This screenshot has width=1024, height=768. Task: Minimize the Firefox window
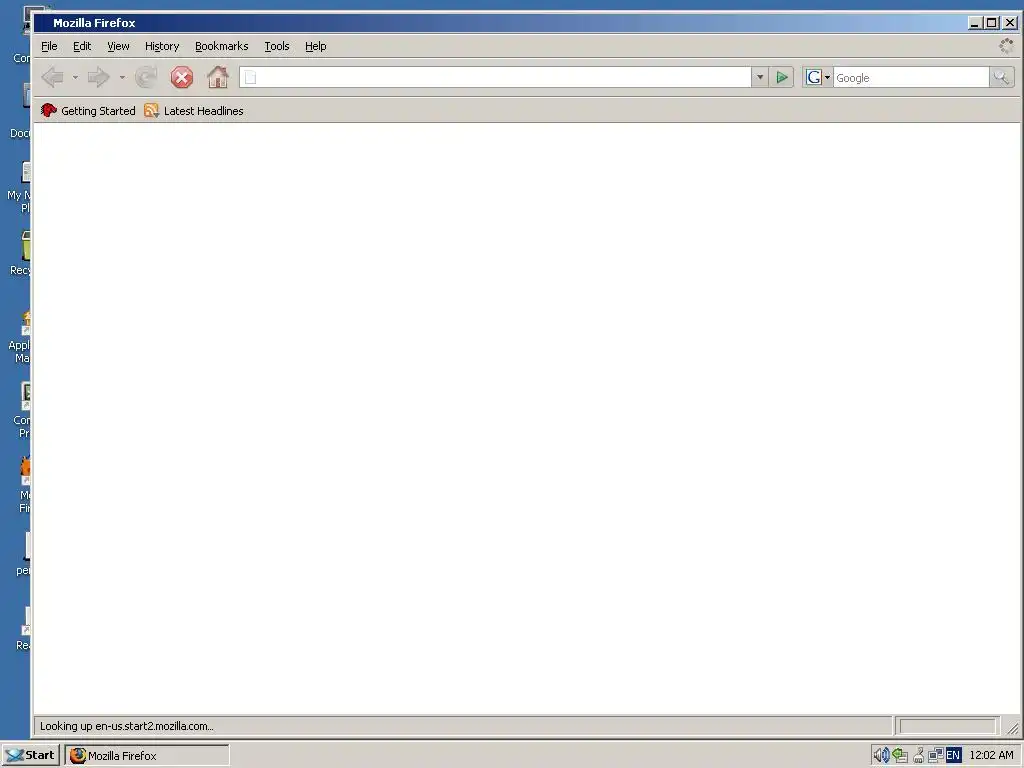point(974,23)
